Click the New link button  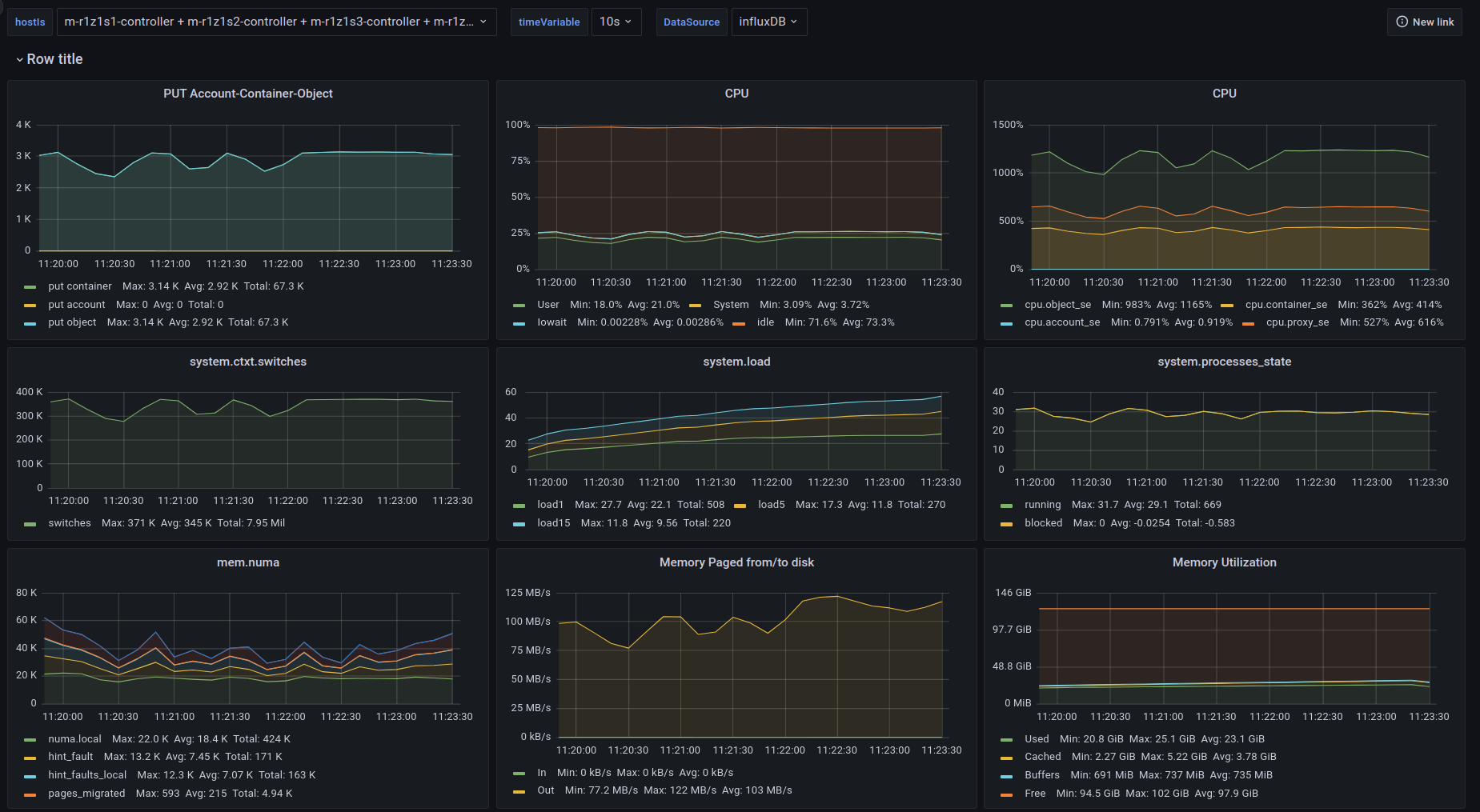click(1425, 22)
